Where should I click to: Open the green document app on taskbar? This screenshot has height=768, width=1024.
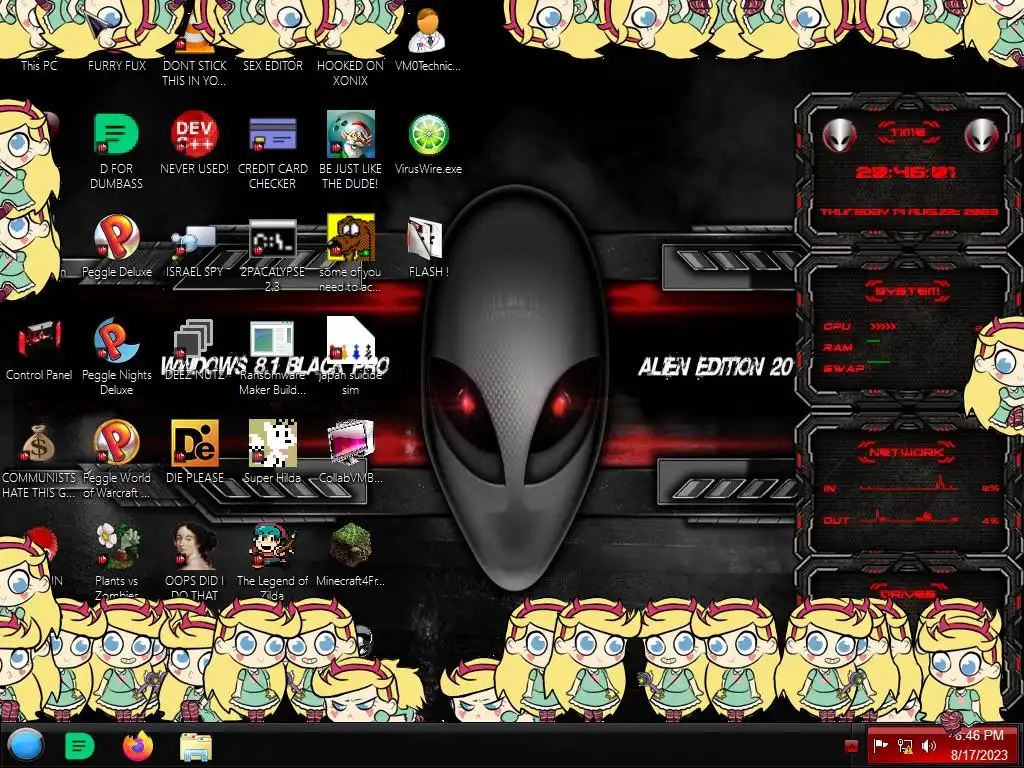click(x=80, y=746)
